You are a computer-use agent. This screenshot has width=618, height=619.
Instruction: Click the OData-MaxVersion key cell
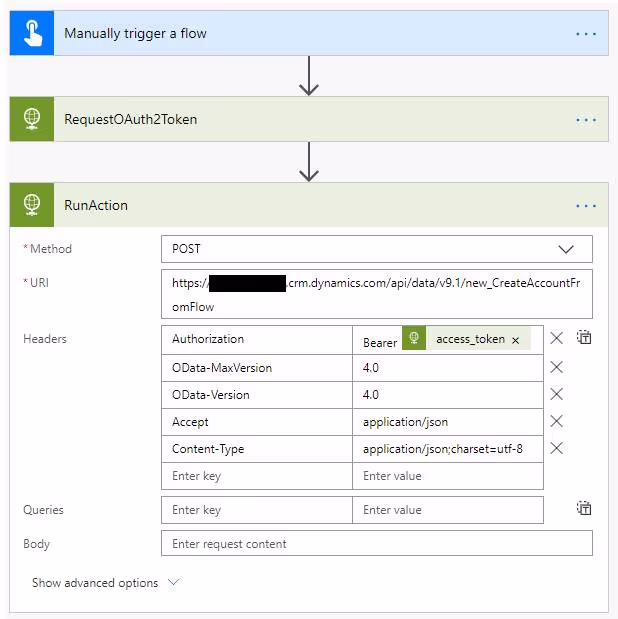[x=257, y=368]
